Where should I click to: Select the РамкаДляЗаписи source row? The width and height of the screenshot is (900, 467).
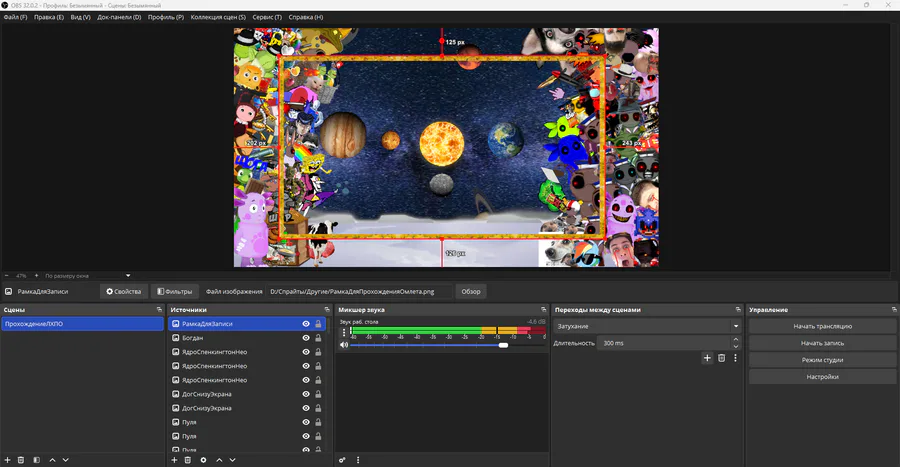247,324
